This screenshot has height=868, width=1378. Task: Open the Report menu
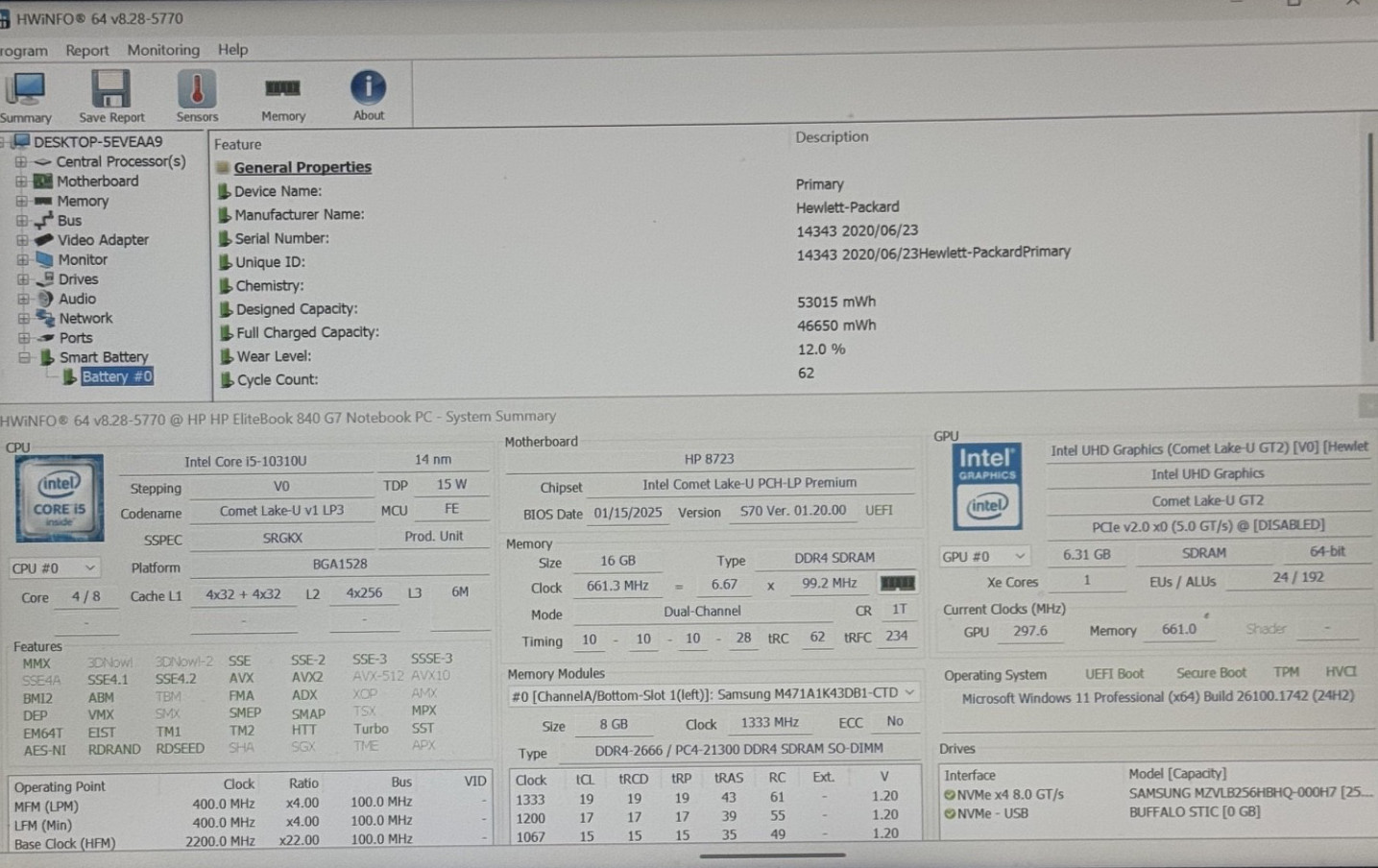point(87,51)
